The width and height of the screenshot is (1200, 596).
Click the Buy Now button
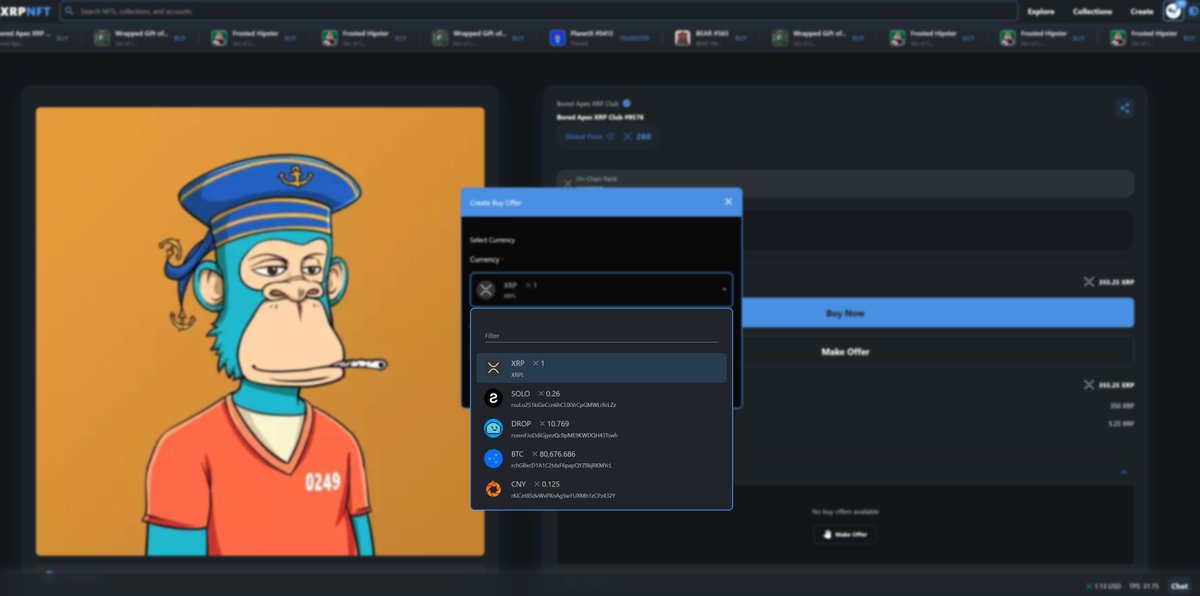pyautogui.click(x=845, y=313)
